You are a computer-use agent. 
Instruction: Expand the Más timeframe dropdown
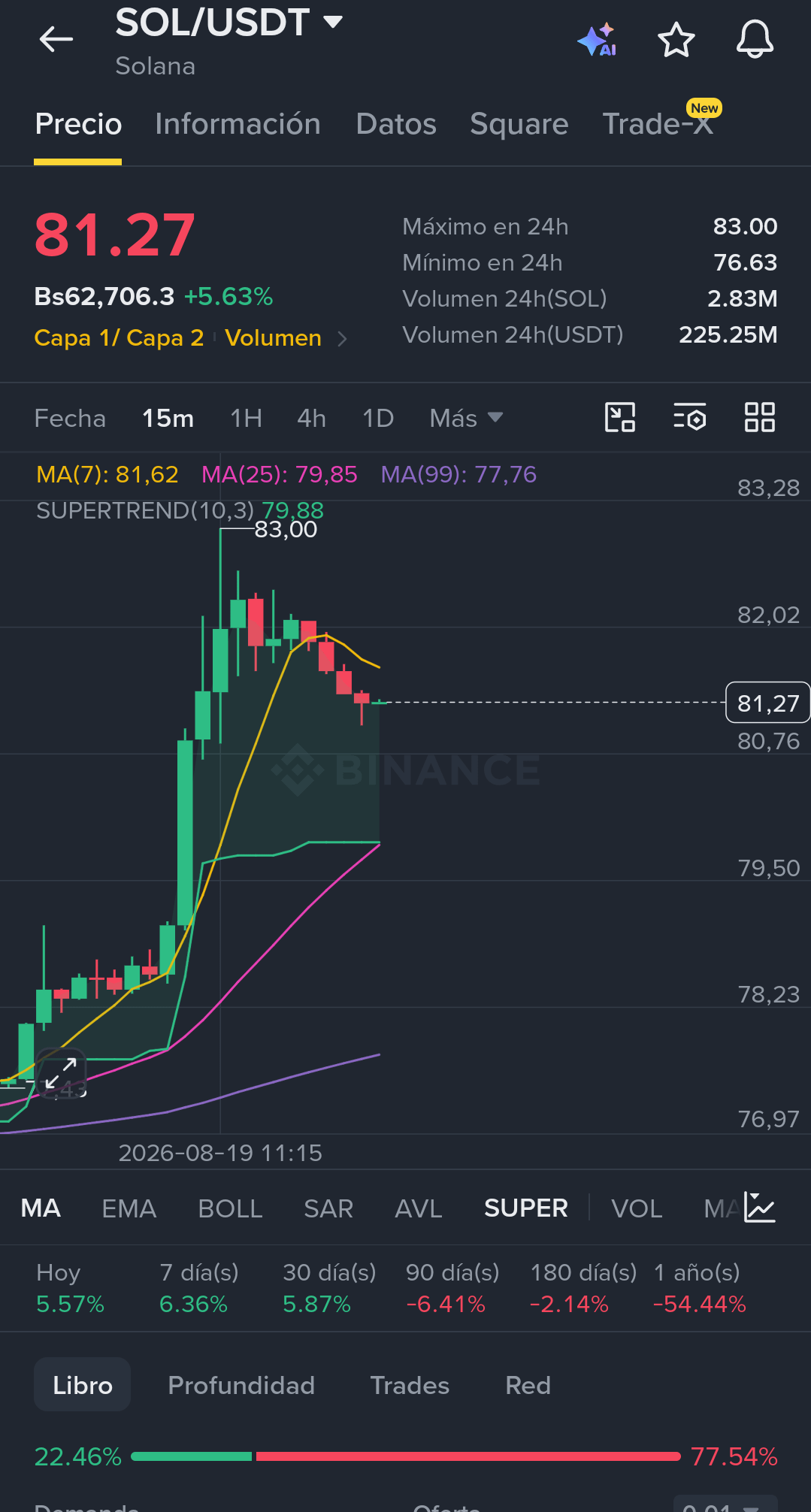point(466,418)
